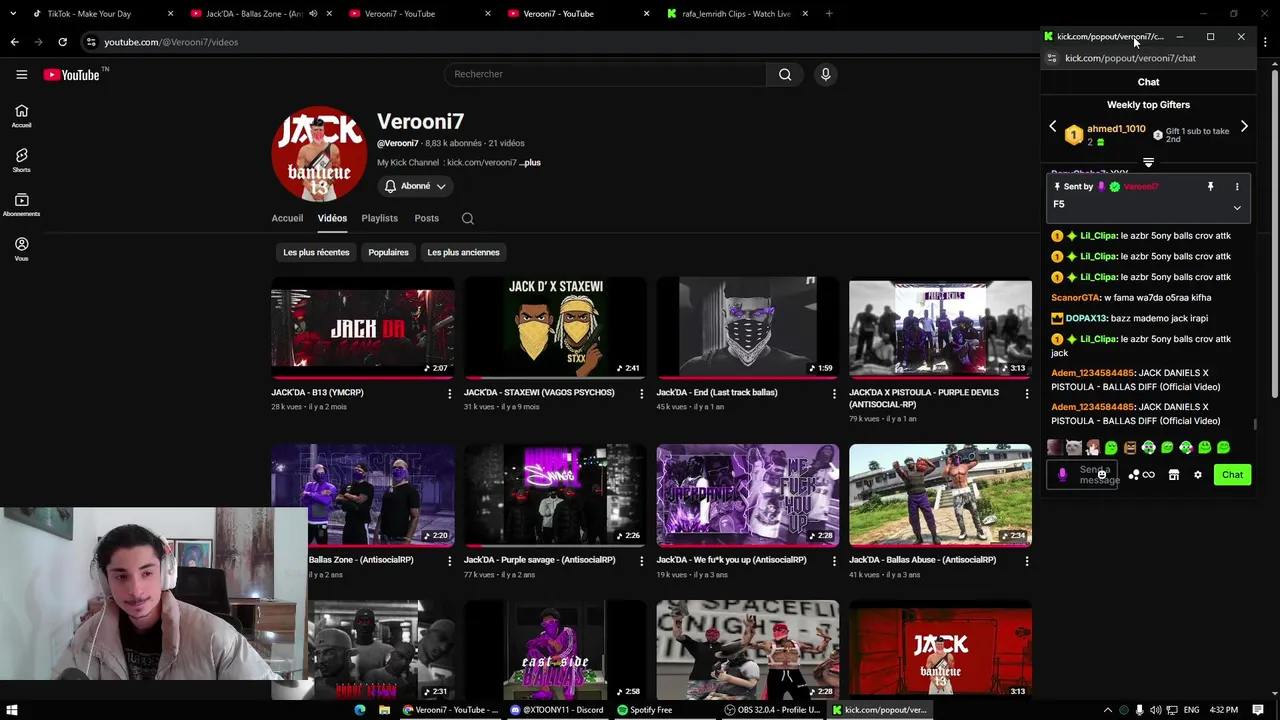Open the kick.com/verooni7 channel link
Viewport: 1280px width, 720px height.
click(481, 162)
